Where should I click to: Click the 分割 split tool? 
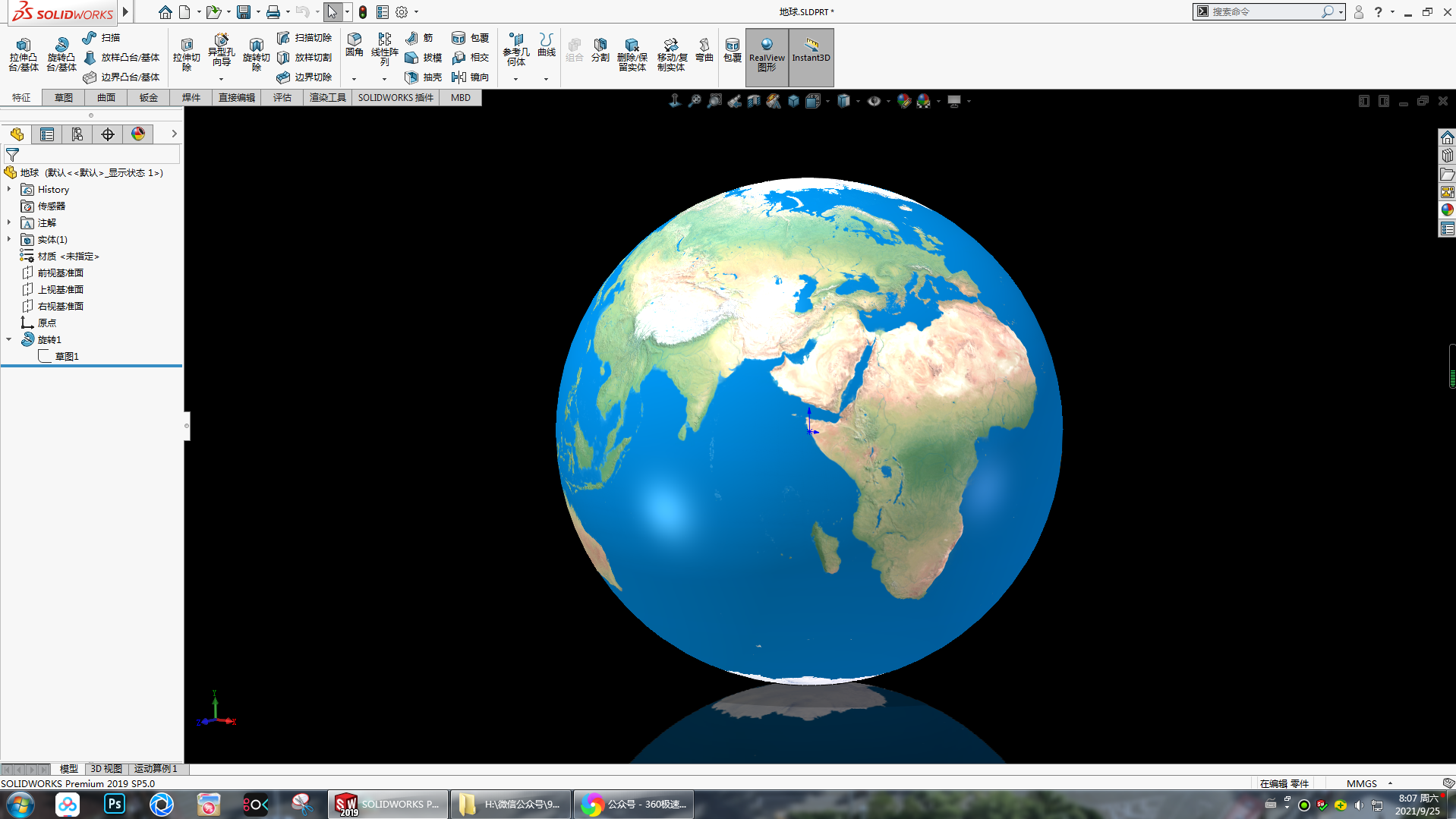pos(600,50)
